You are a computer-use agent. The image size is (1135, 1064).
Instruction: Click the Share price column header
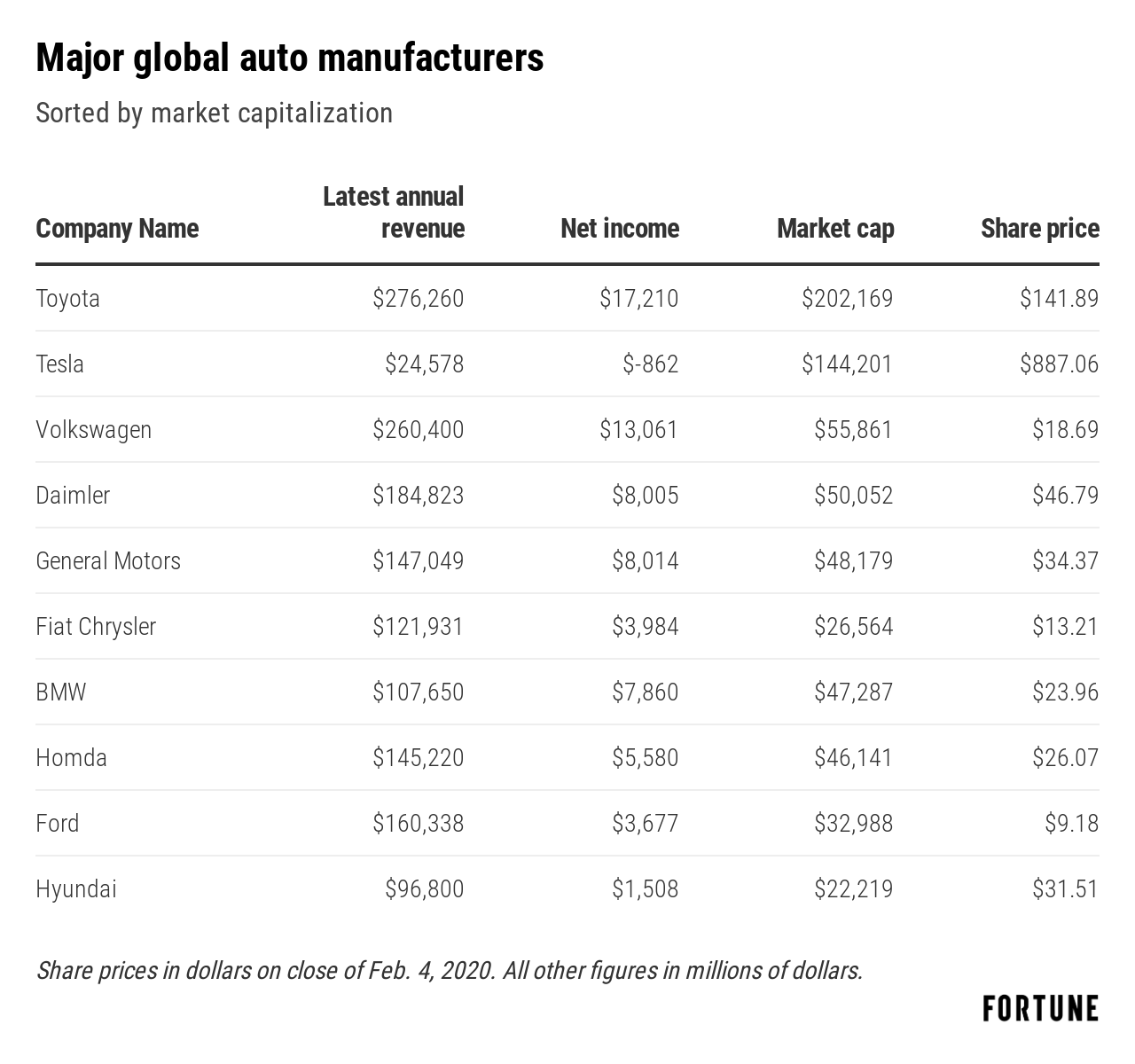(1039, 229)
